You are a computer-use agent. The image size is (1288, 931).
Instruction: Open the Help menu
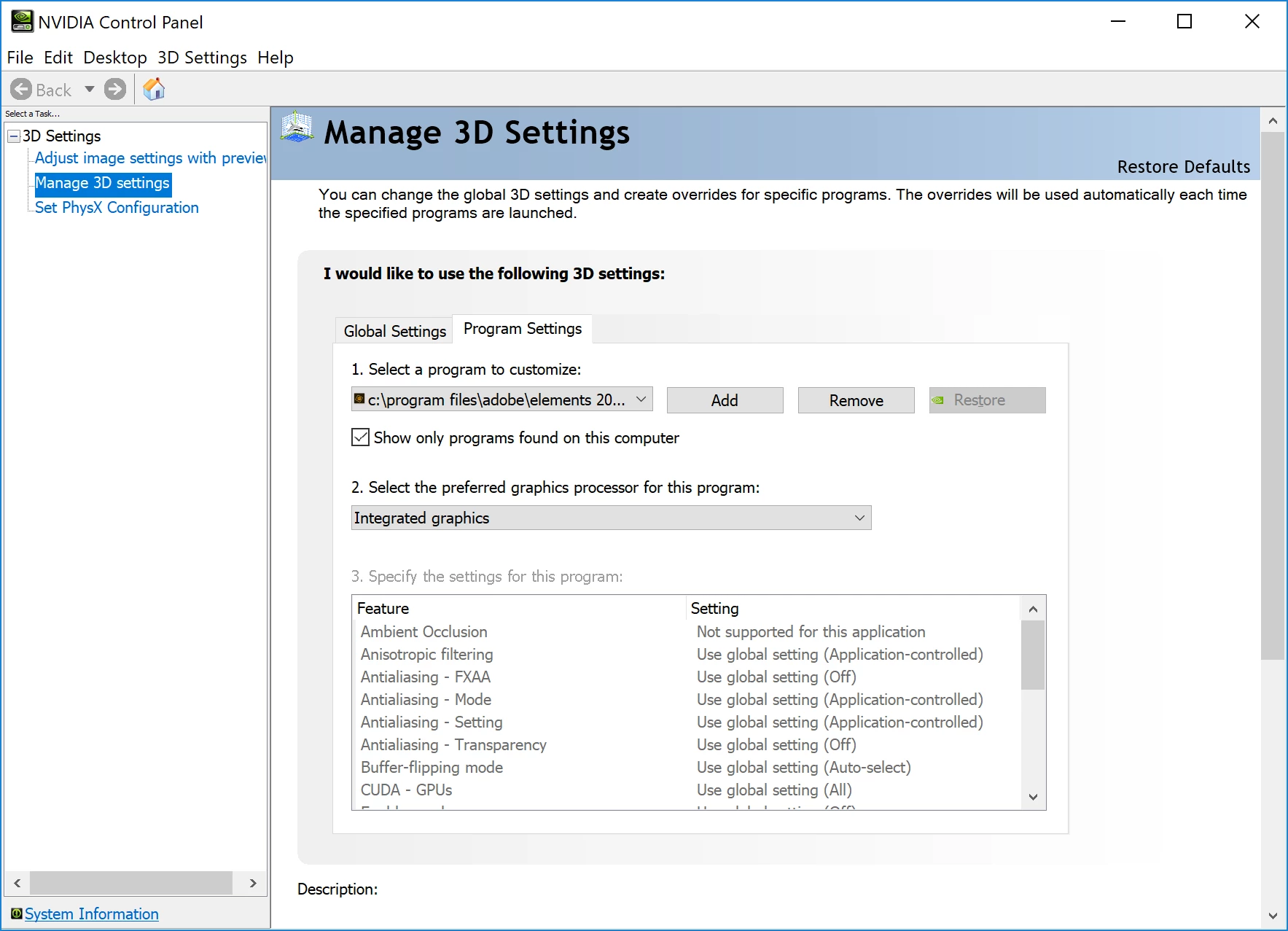(276, 58)
